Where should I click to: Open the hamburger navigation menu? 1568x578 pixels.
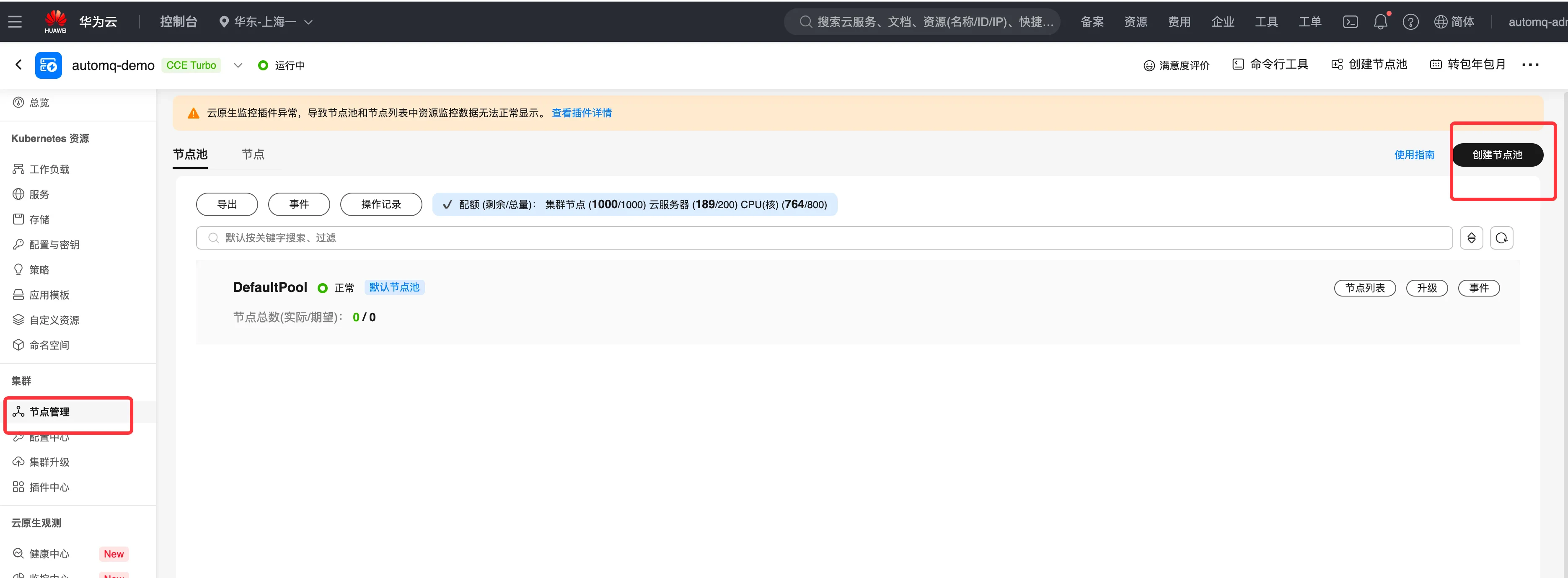(15, 22)
